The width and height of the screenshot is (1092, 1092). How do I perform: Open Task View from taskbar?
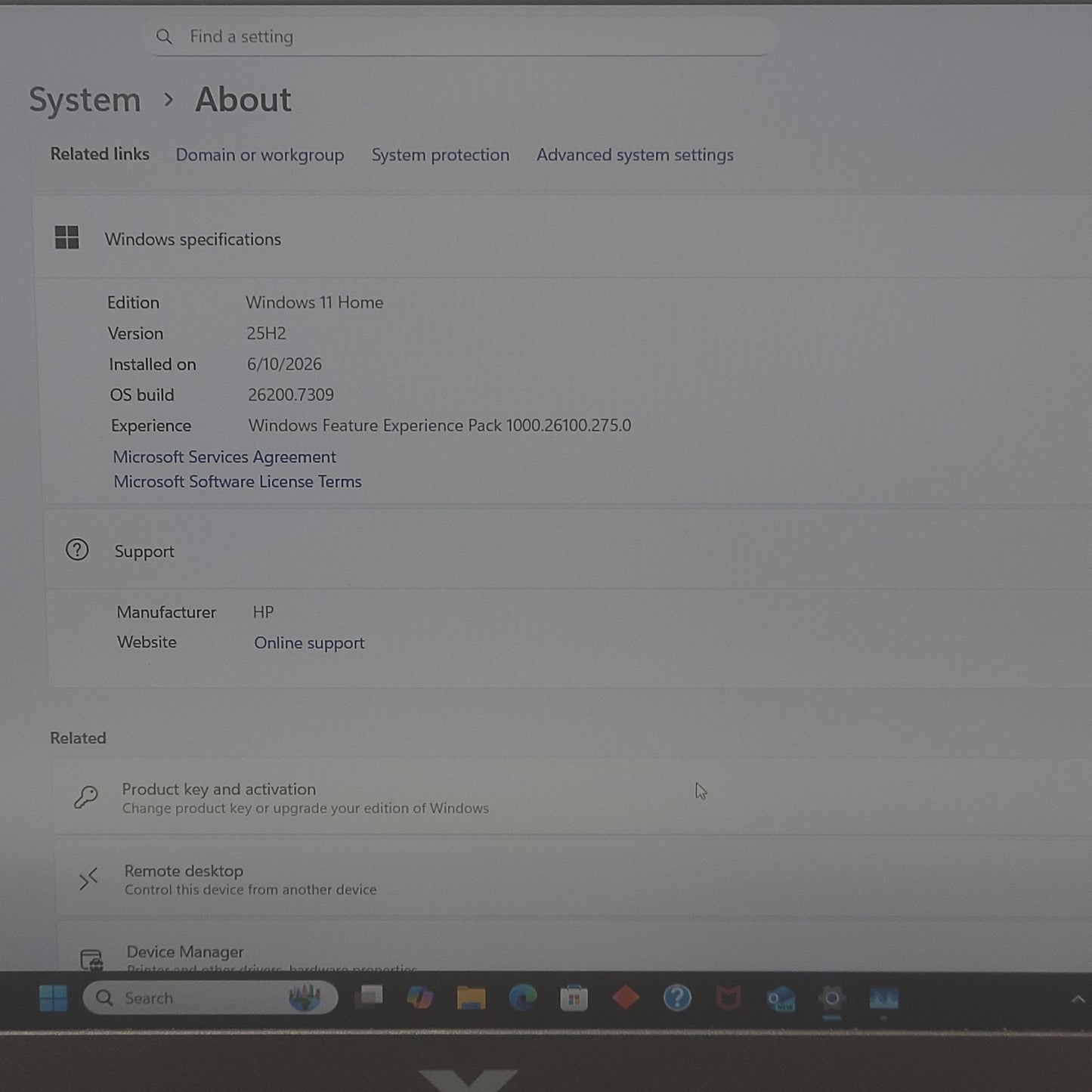(x=369, y=998)
